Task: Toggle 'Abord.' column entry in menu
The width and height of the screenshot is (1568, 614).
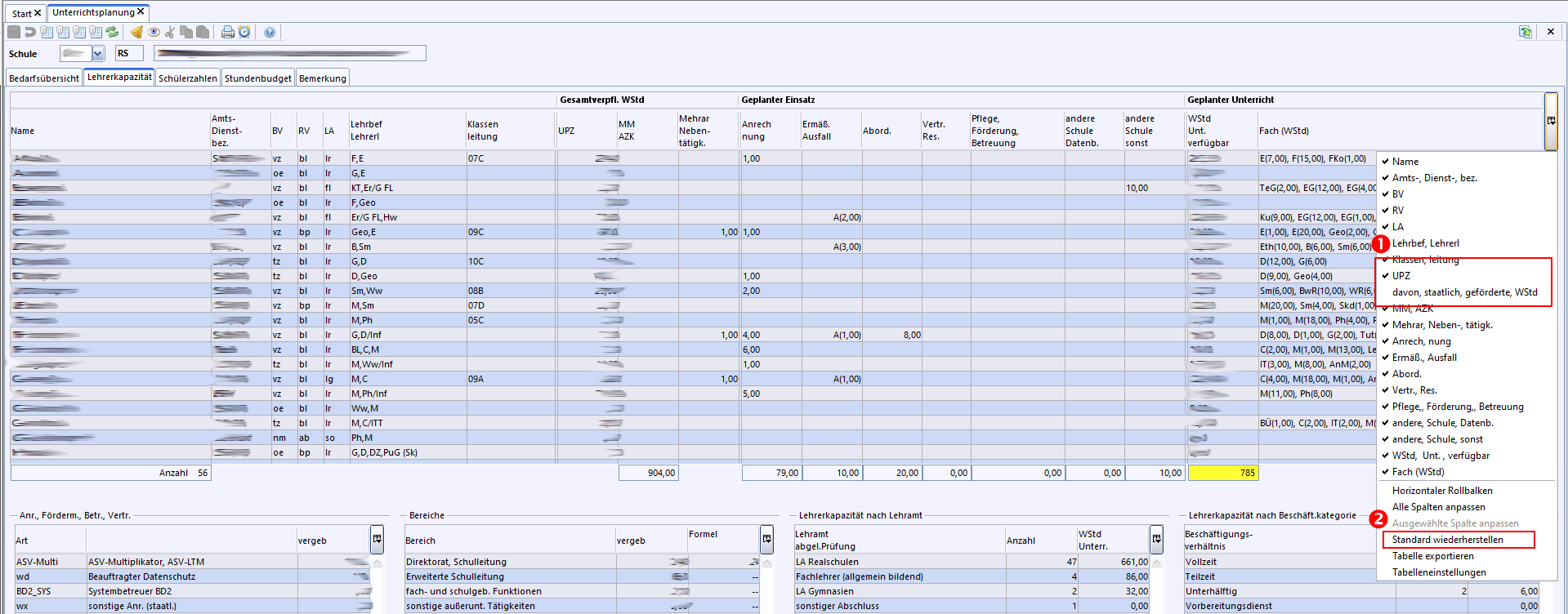Action: 1407,374
